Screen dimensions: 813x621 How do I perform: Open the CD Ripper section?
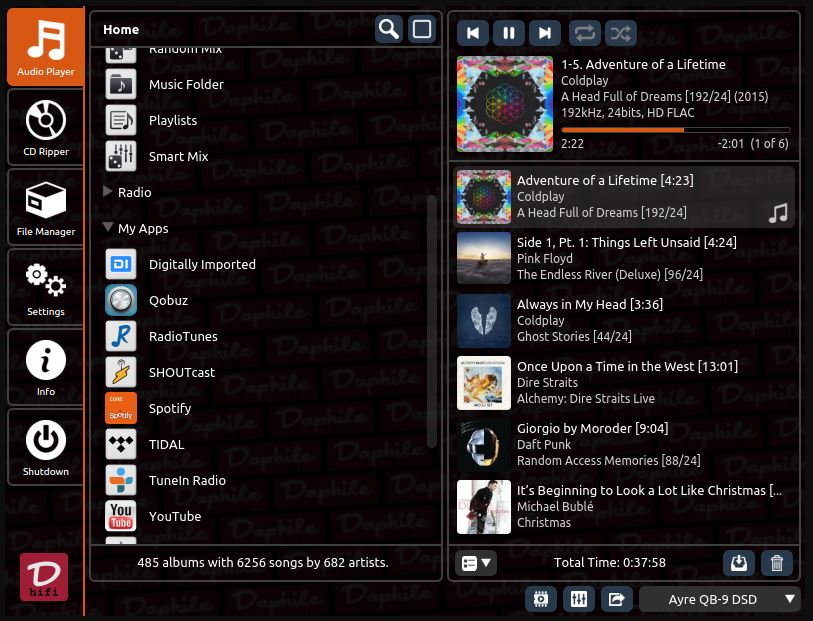[x=46, y=128]
